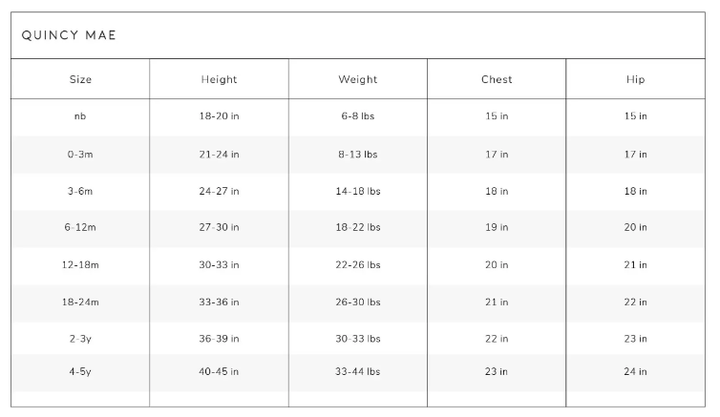The image size is (720, 417).
Task: Select the 18-24m size cell
Action: click(x=80, y=302)
